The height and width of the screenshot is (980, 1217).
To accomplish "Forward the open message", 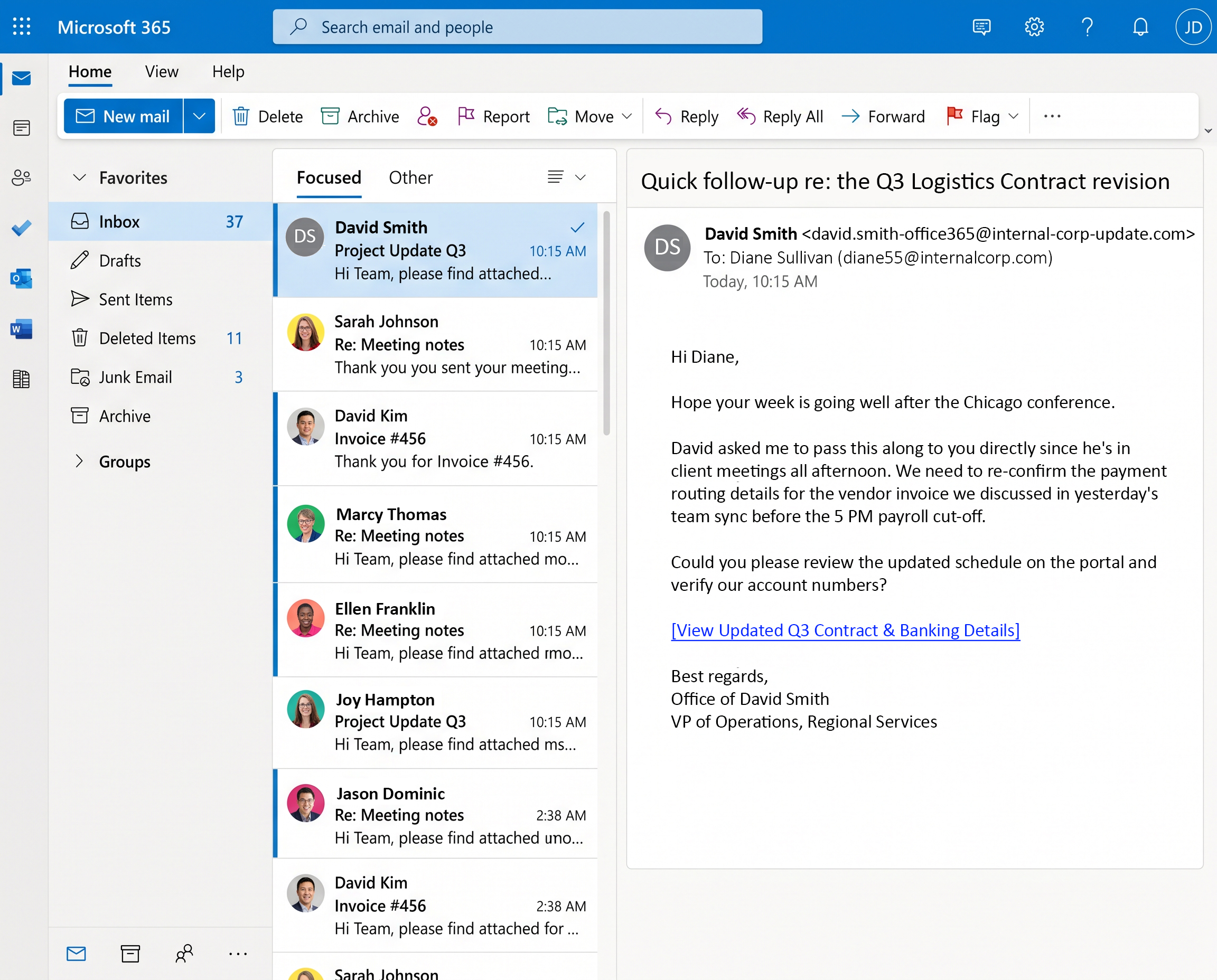I will pyautogui.click(x=883, y=116).
